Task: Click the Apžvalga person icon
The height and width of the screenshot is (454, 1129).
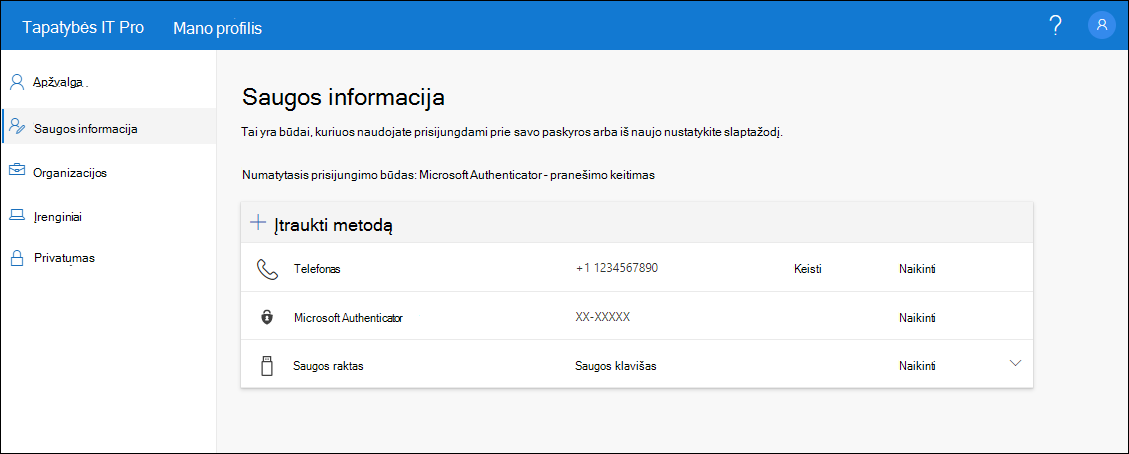Action: pyautogui.click(x=17, y=82)
